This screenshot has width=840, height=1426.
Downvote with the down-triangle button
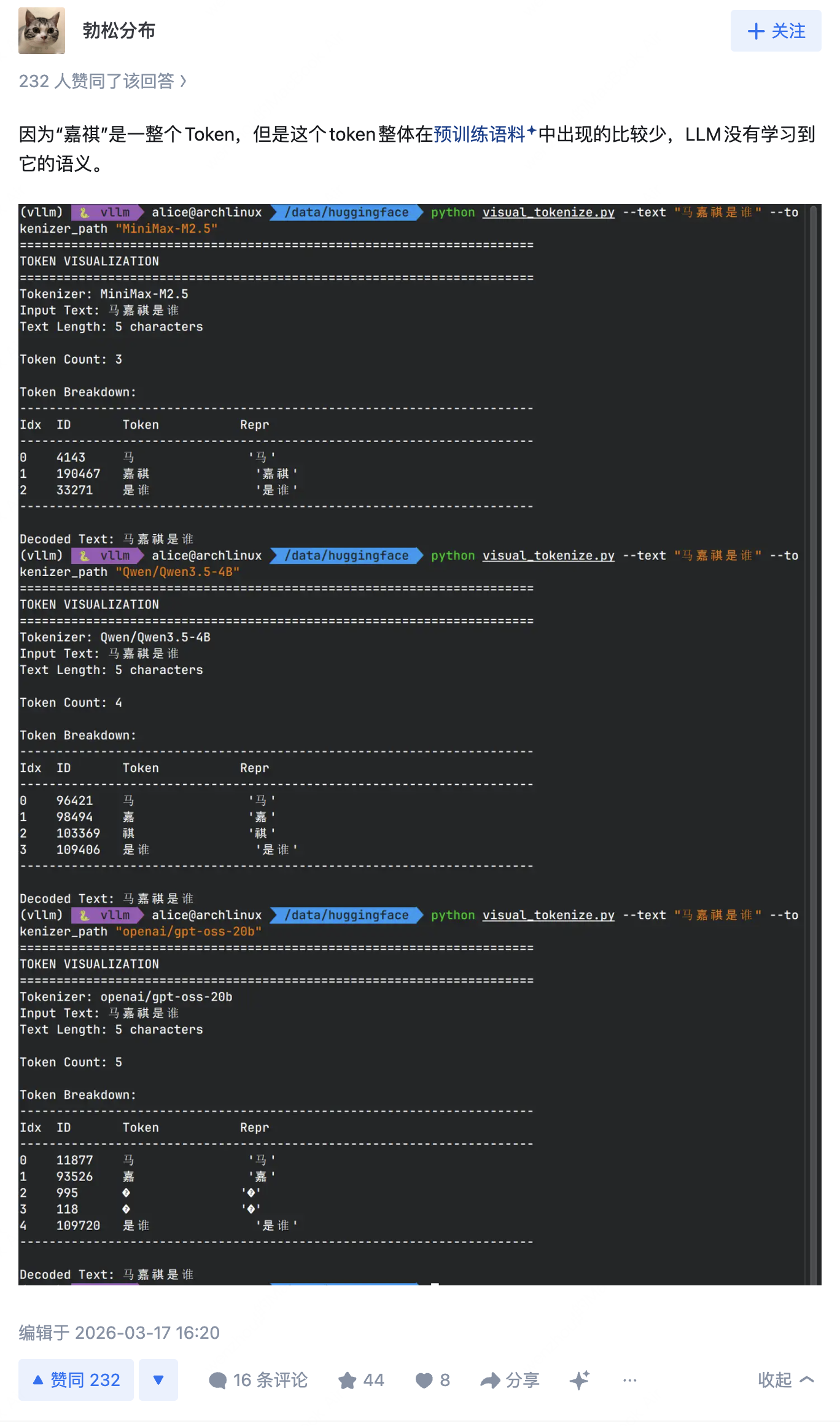coord(158,1380)
